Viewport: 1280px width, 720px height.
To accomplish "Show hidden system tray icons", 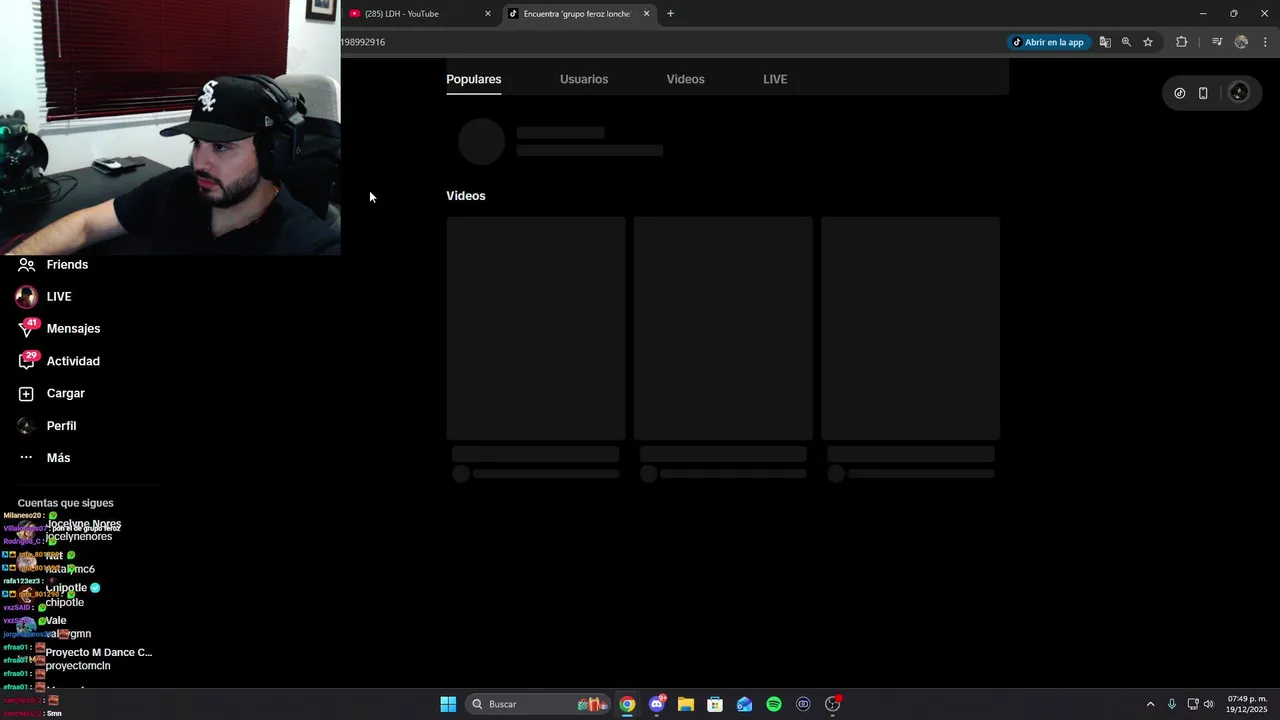I will point(1150,704).
